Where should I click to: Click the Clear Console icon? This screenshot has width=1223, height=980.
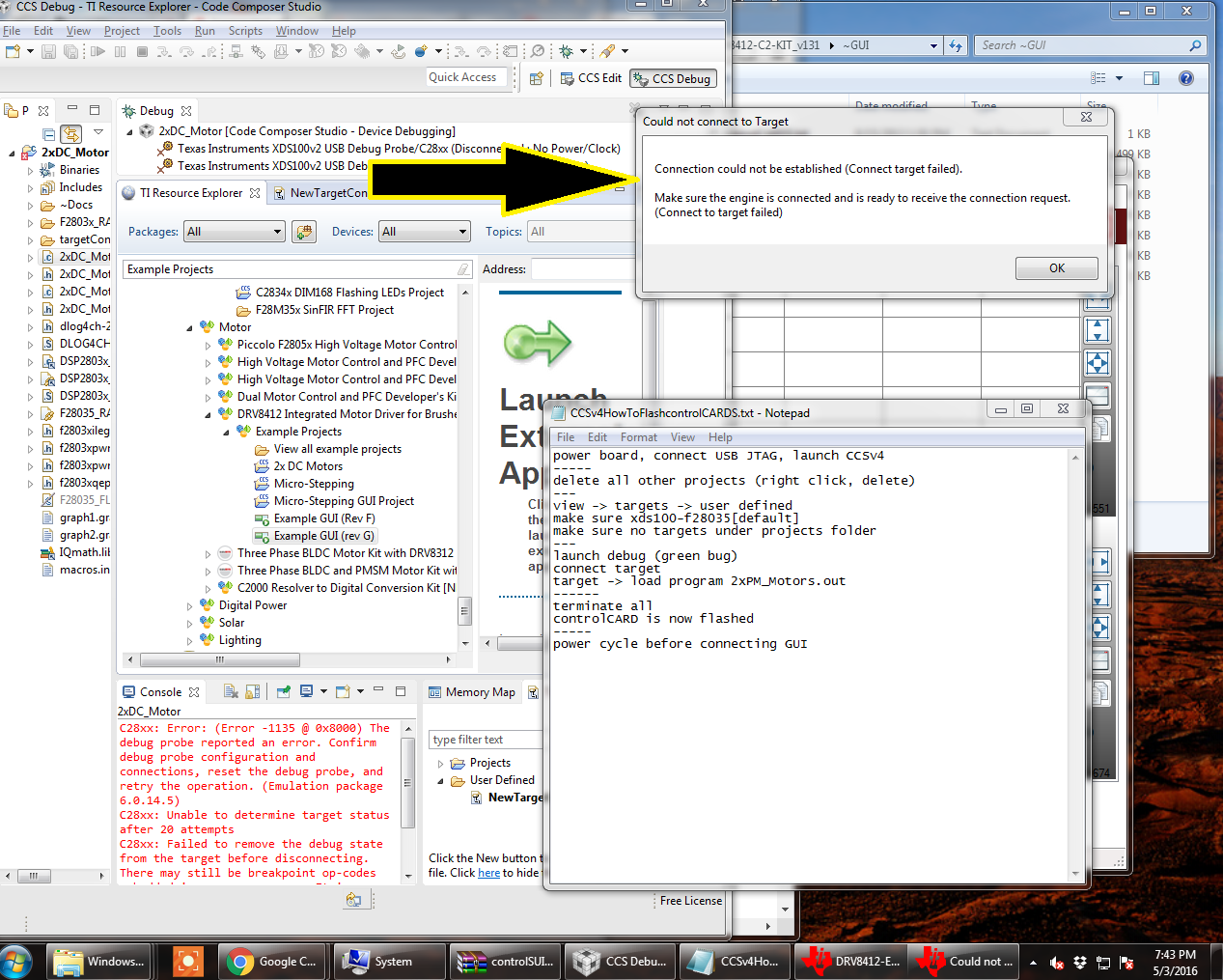coord(230,691)
